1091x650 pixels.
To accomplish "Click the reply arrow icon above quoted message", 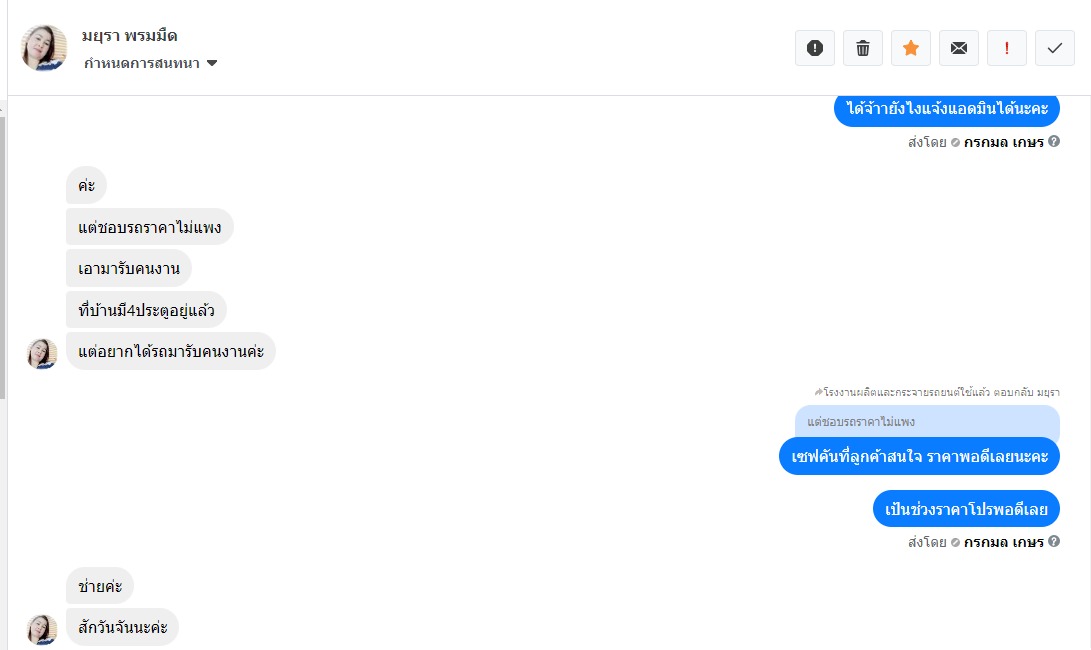I will 818,393.
